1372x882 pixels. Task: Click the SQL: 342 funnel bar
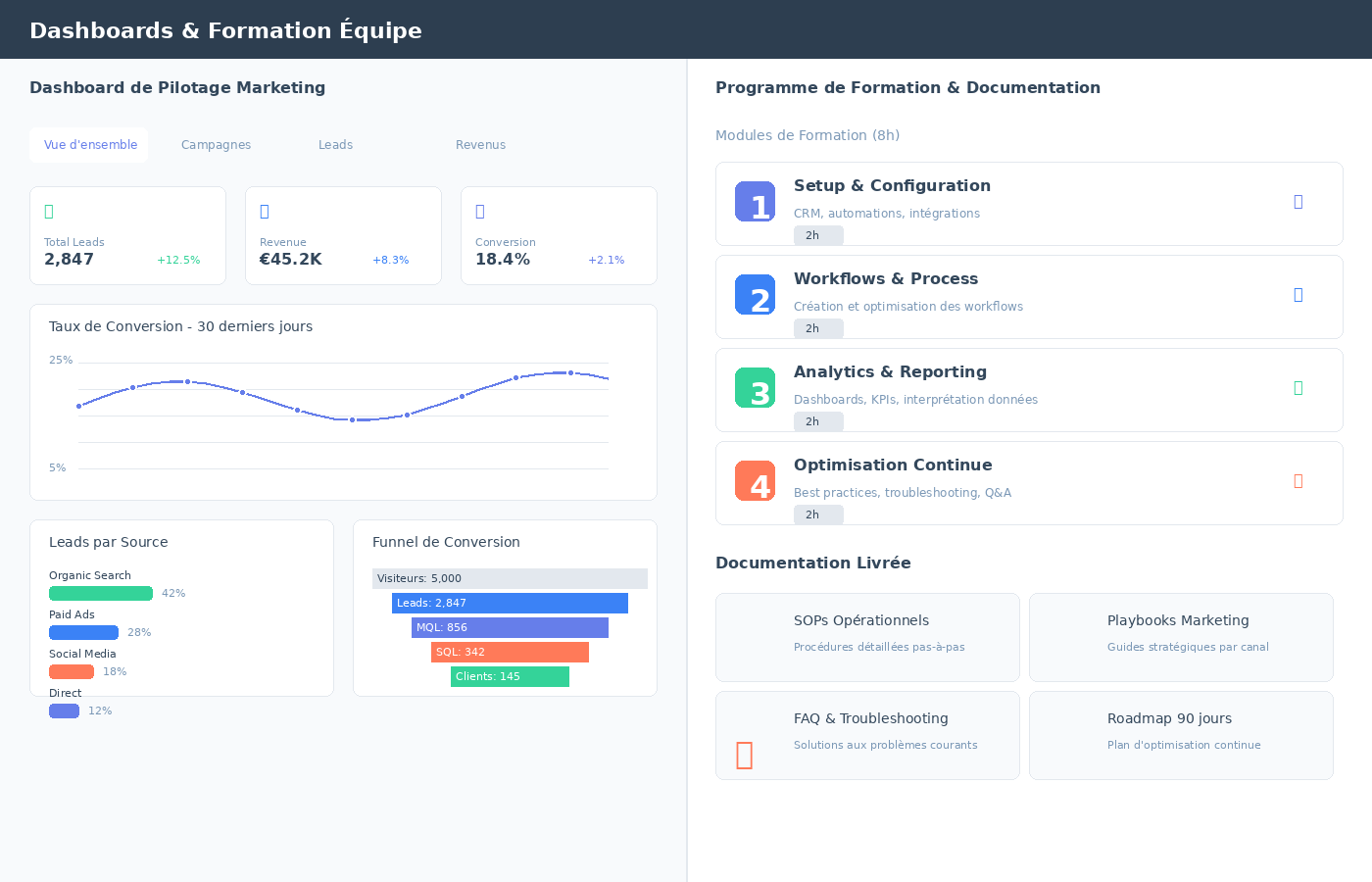click(x=510, y=653)
